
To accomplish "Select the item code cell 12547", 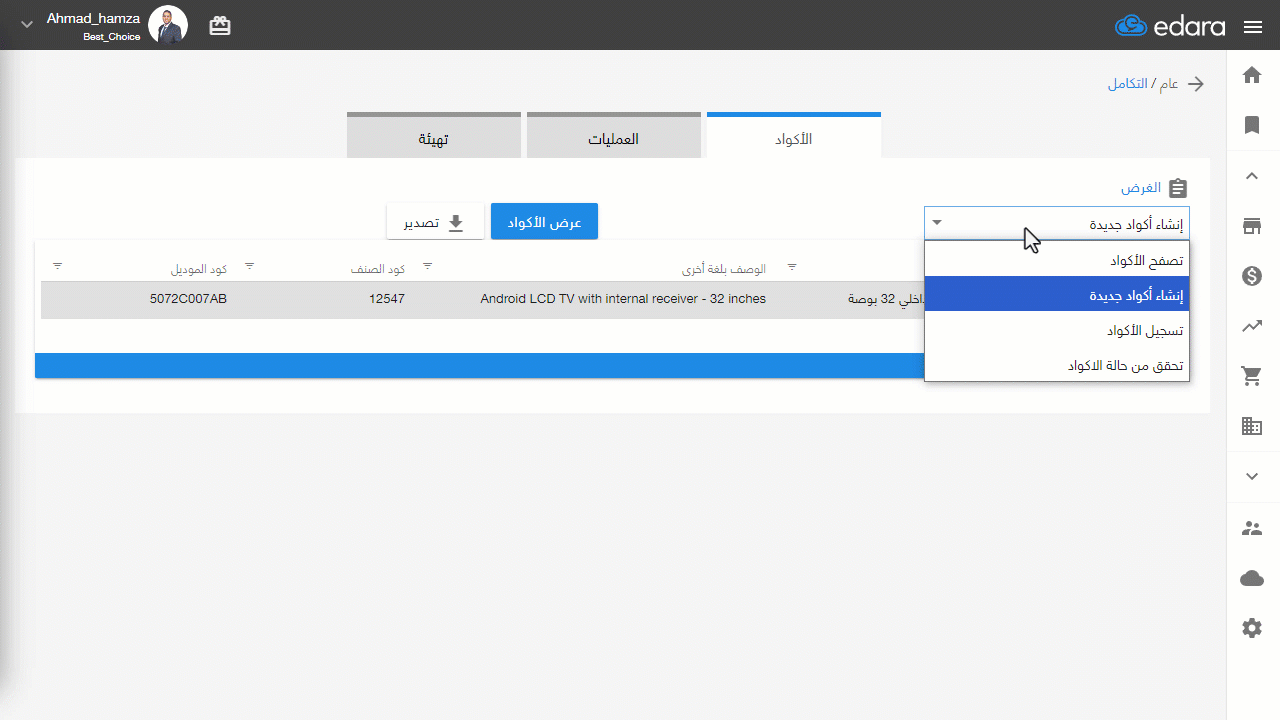I will pos(386,299).
